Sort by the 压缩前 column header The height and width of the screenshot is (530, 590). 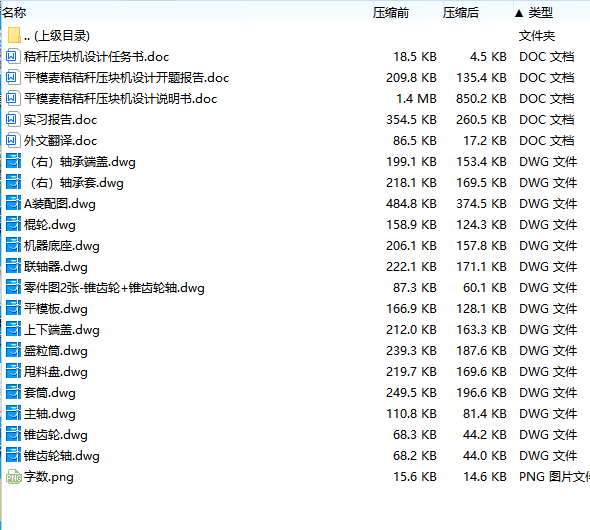pyautogui.click(x=391, y=13)
